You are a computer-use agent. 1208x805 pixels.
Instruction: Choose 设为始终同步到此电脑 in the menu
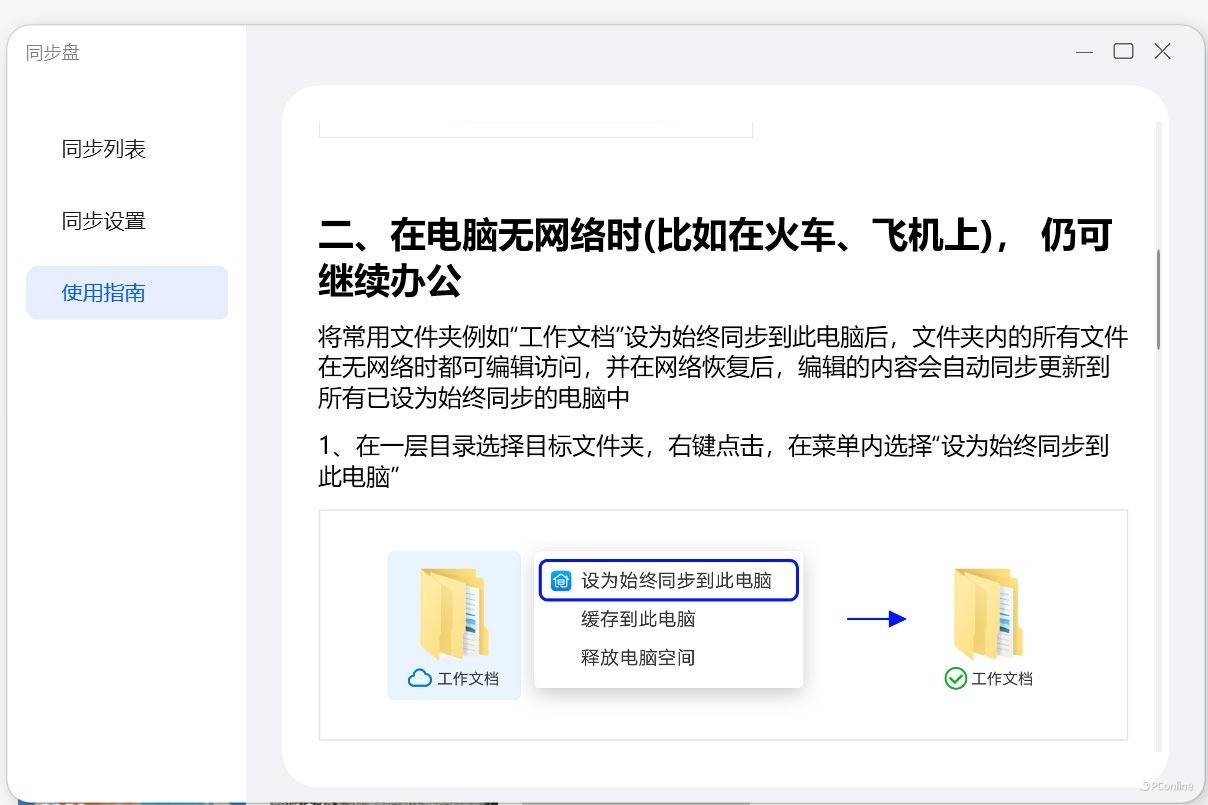(x=676, y=581)
